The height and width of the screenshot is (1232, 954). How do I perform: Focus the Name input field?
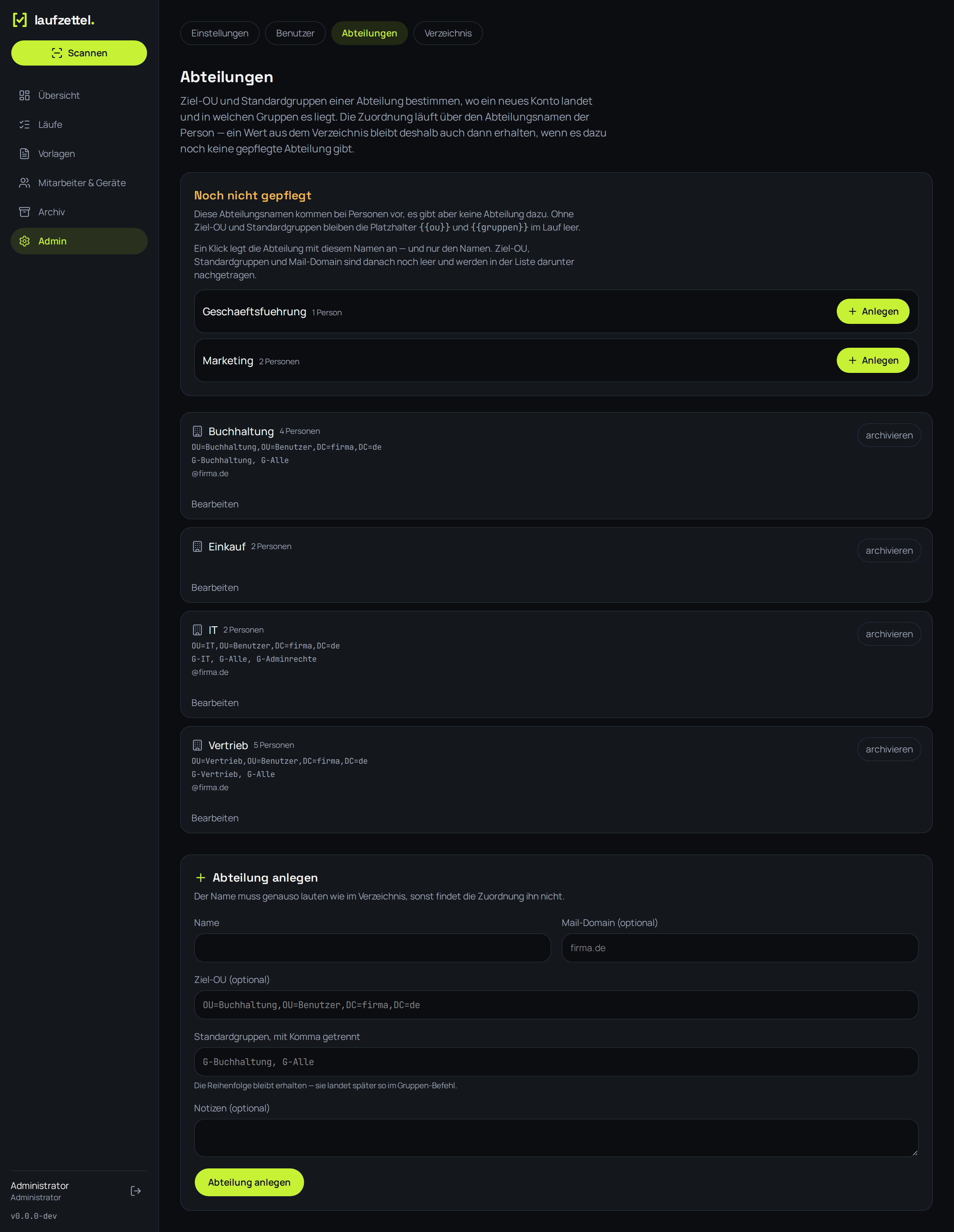372,948
